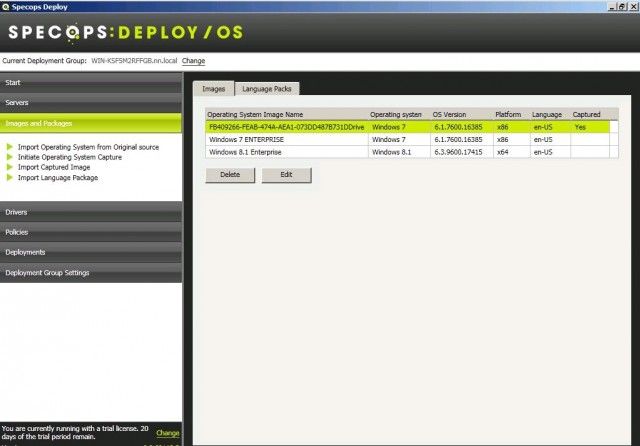This screenshot has height=446, width=640.
Task: Click the green arrow beside Import Operating System
Action: coord(10,147)
